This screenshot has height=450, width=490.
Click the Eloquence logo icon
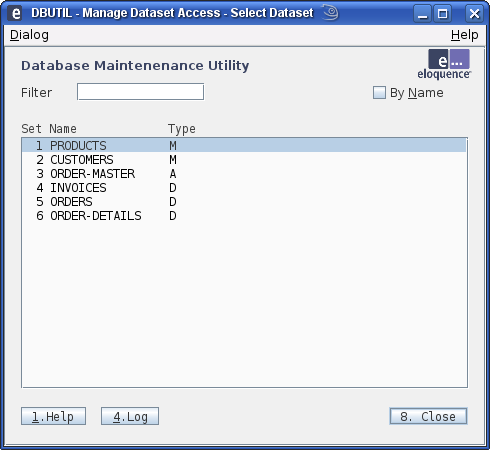coord(444,64)
